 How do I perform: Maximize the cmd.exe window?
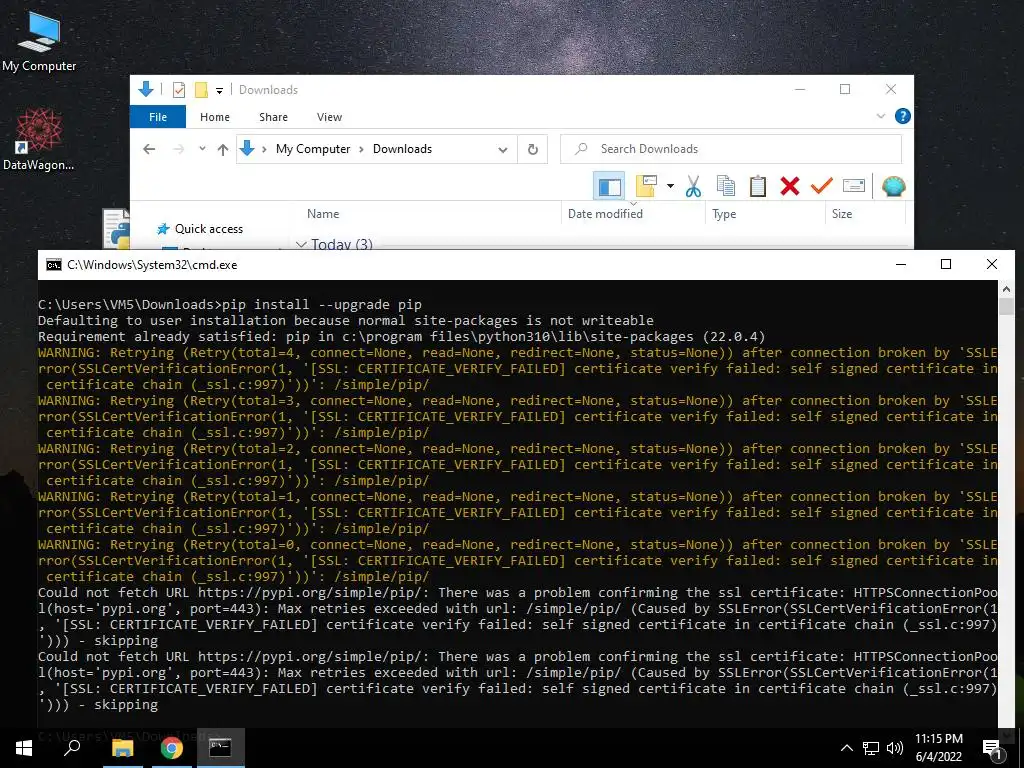946,264
